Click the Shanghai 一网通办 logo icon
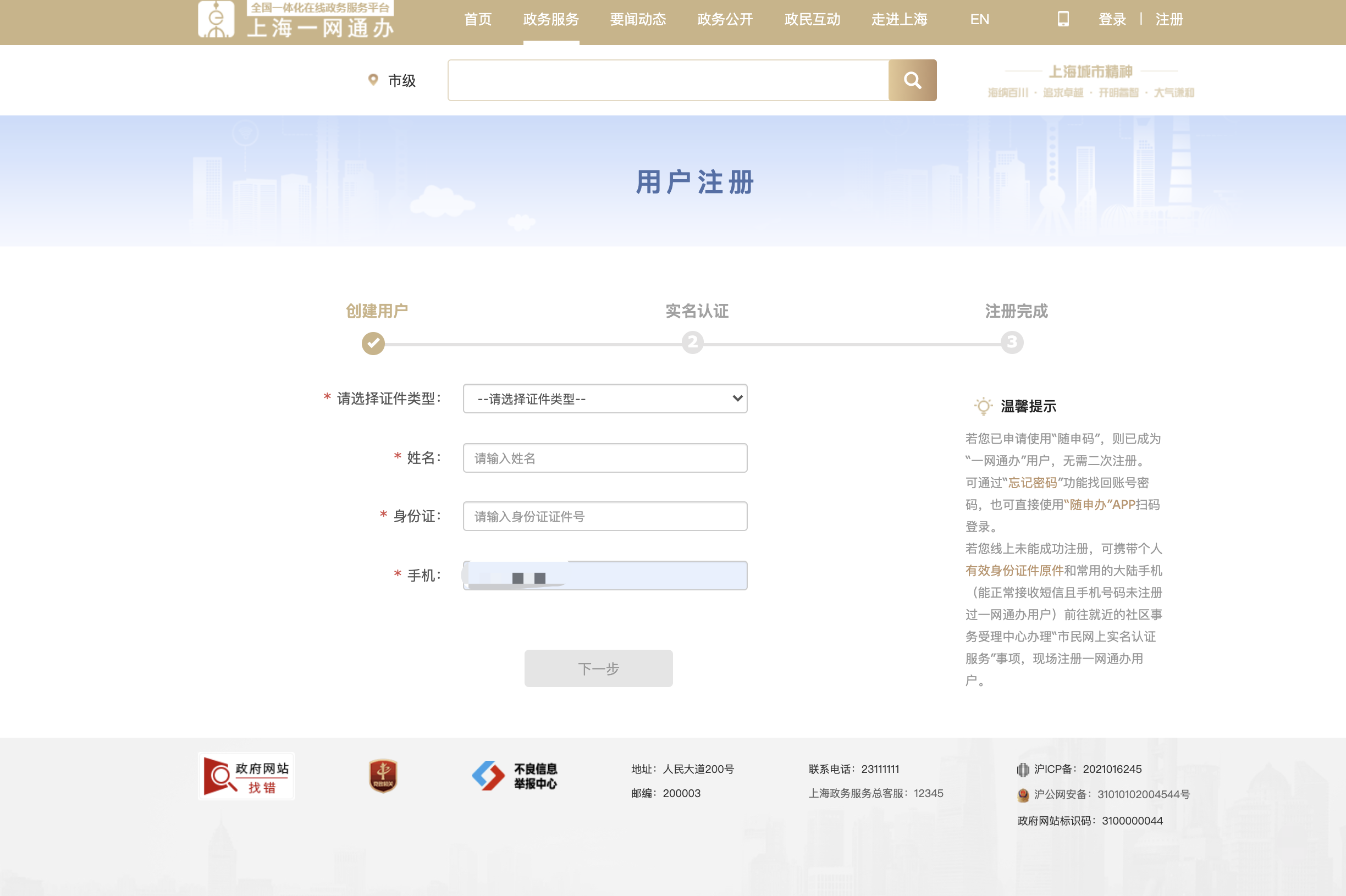The height and width of the screenshot is (896, 1346). pos(216,19)
